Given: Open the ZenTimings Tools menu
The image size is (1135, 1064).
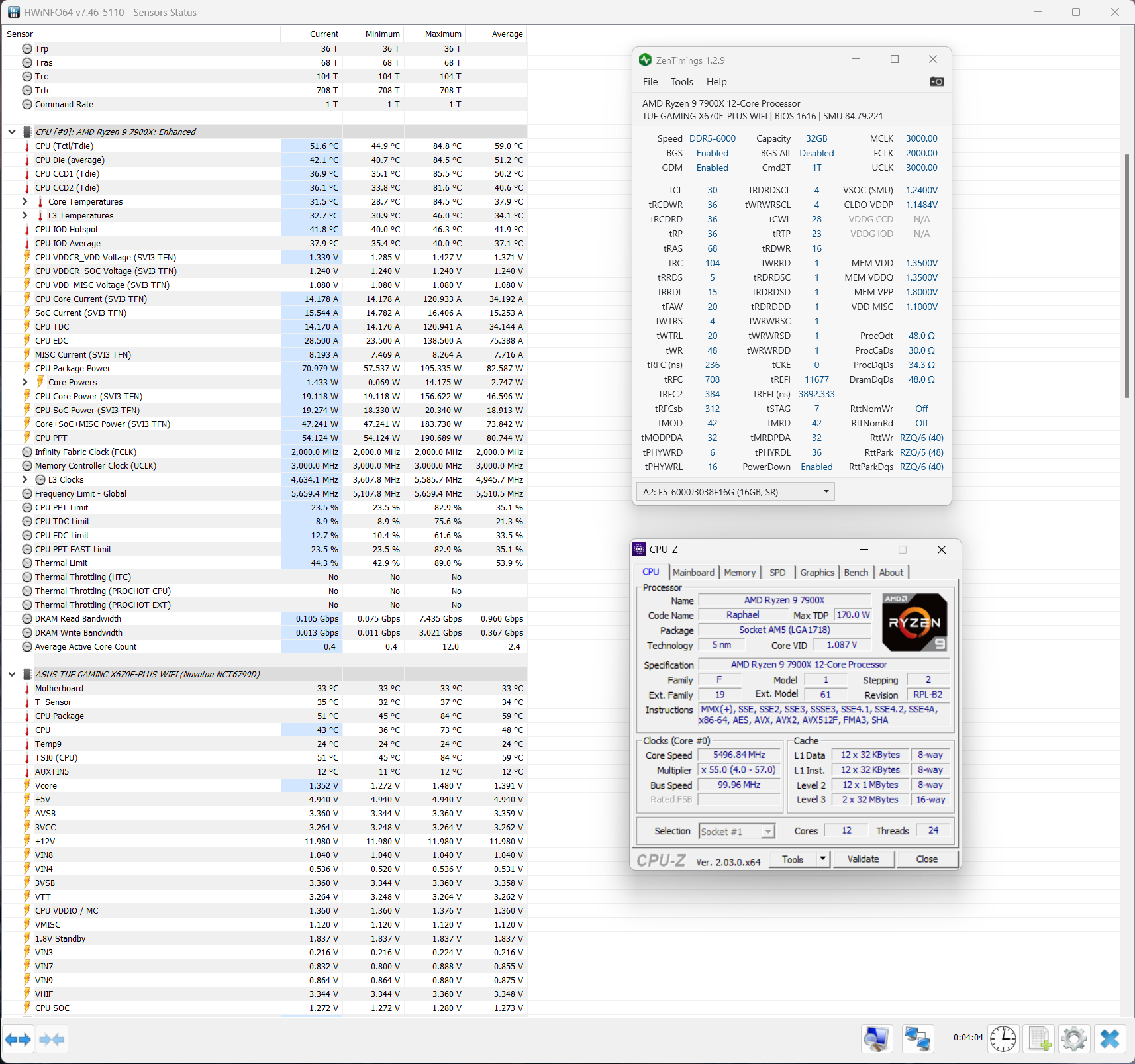Looking at the screenshot, I should pyautogui.click(x=682, y=82).
